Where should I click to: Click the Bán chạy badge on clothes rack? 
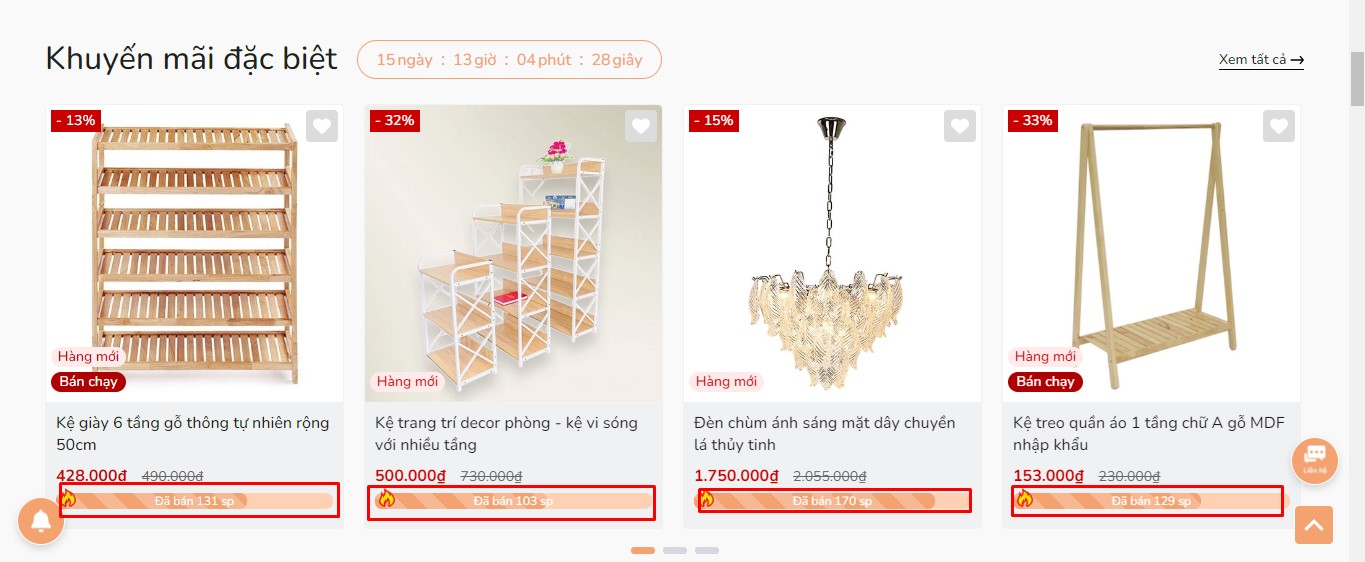pos(1045,381)
